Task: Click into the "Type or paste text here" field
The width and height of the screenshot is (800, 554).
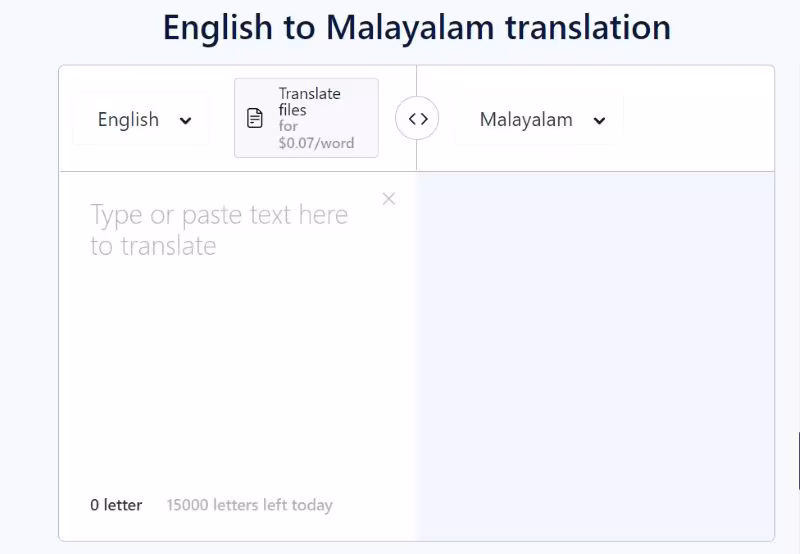Action: [219, 230]
